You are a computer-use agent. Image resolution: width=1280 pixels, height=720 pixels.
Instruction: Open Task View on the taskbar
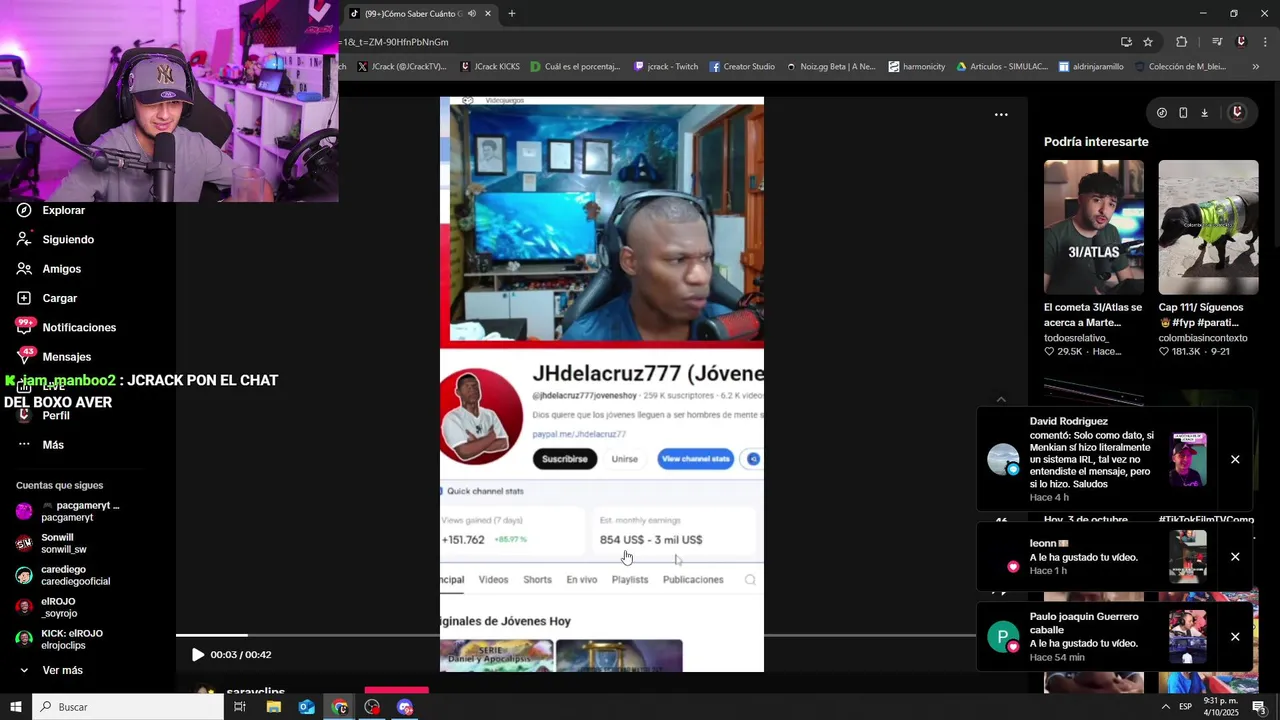pos(240,707)
